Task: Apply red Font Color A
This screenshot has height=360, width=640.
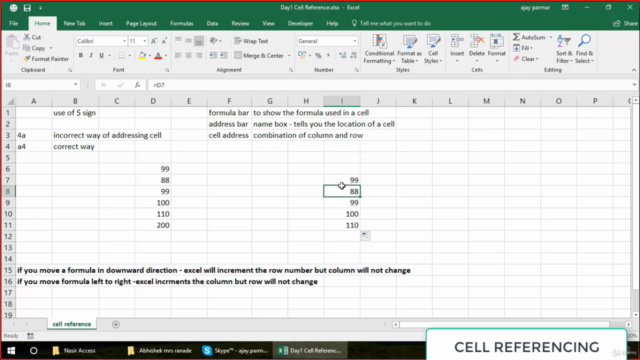Action: 158,56
